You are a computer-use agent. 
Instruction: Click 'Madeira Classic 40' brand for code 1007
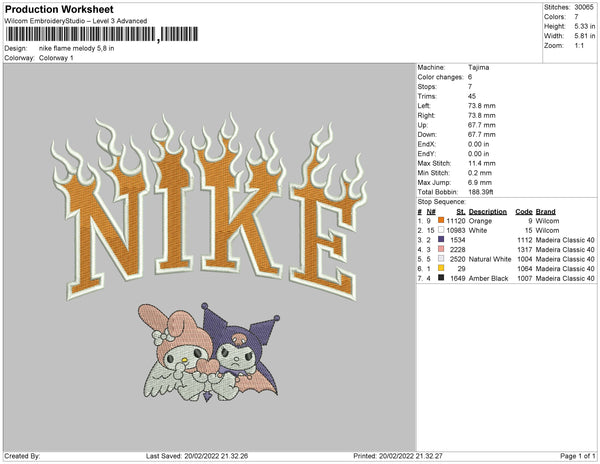[x=565, y=278]
